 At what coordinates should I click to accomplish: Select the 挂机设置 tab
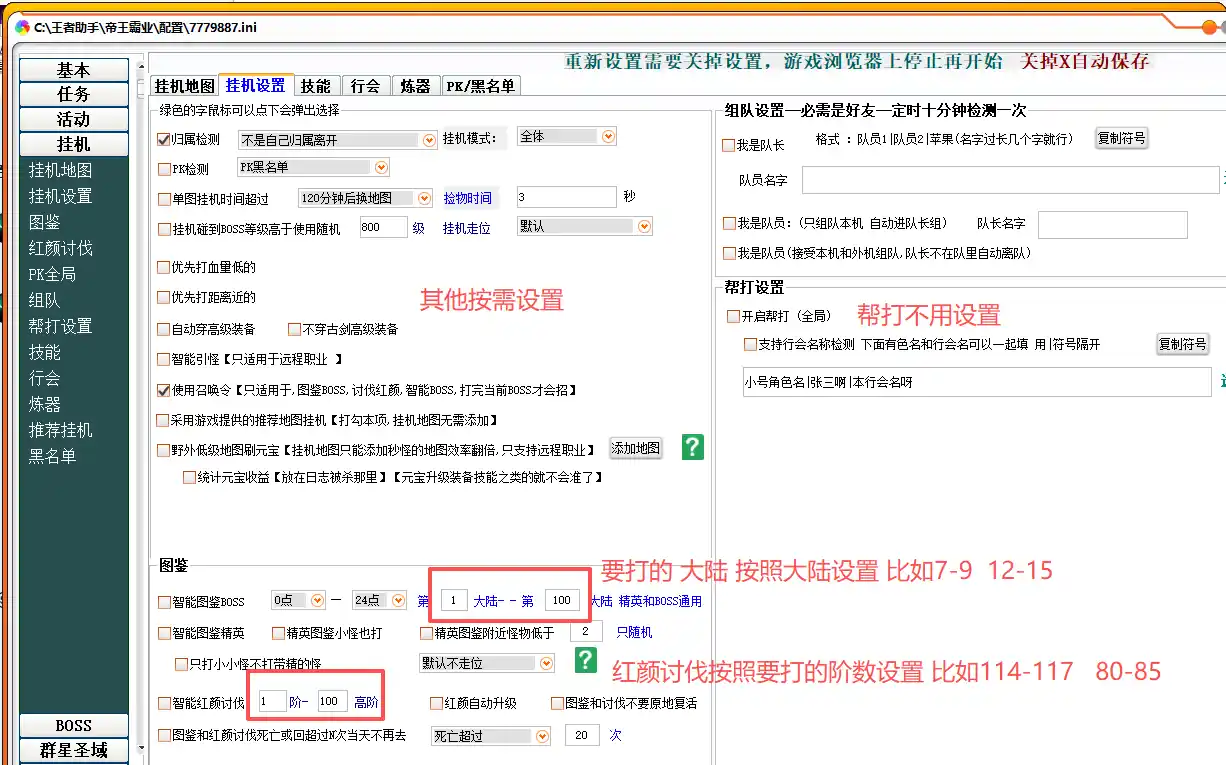[x=256, y=85]
